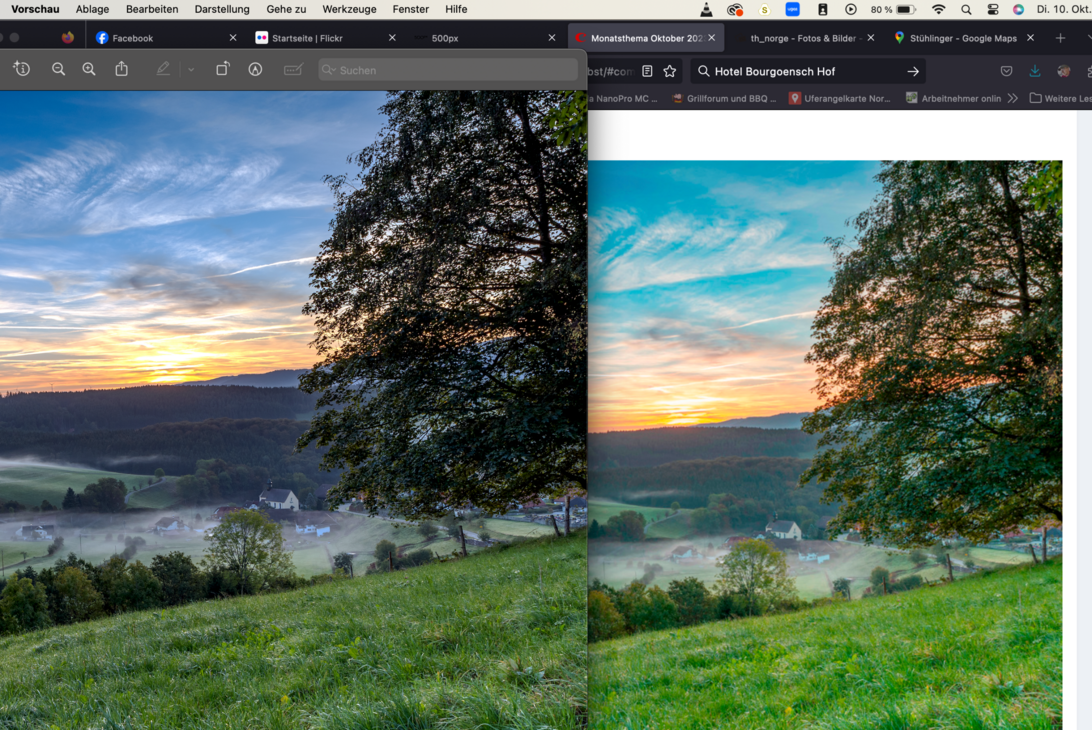Rotate the image with the rotate icon
This screenshot has width=1092, height=730.
(223, 70)
